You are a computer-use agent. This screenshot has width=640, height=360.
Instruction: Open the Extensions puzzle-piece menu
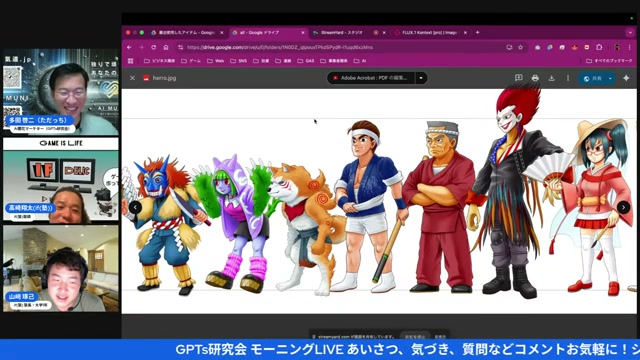coord(599,47)
